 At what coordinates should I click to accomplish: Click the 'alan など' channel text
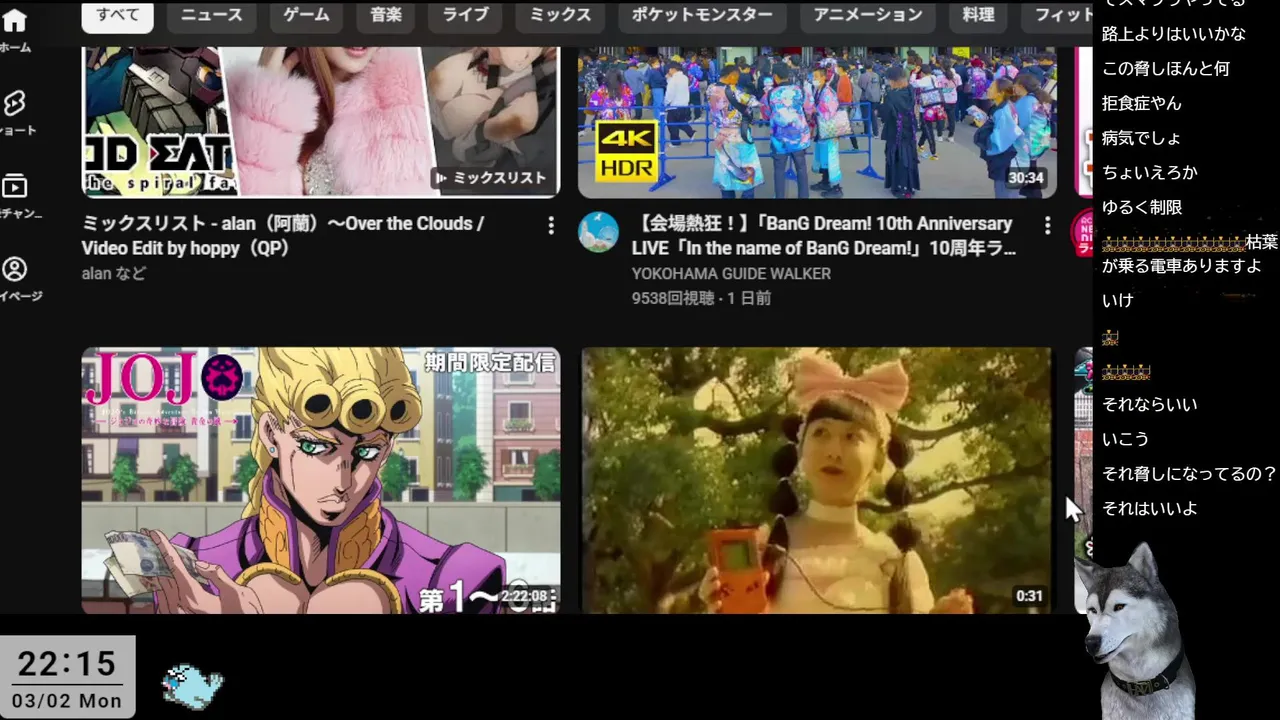(x=113, y=273)
